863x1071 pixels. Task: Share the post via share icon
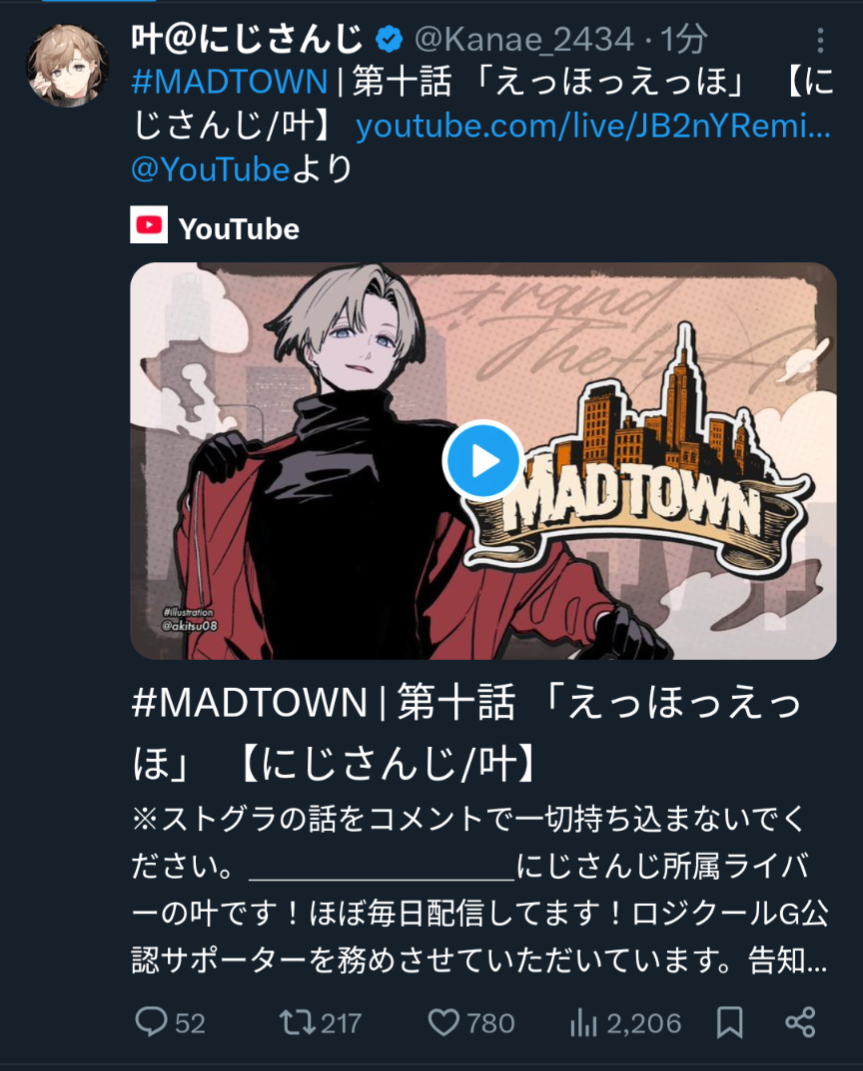coord(800,1023)
